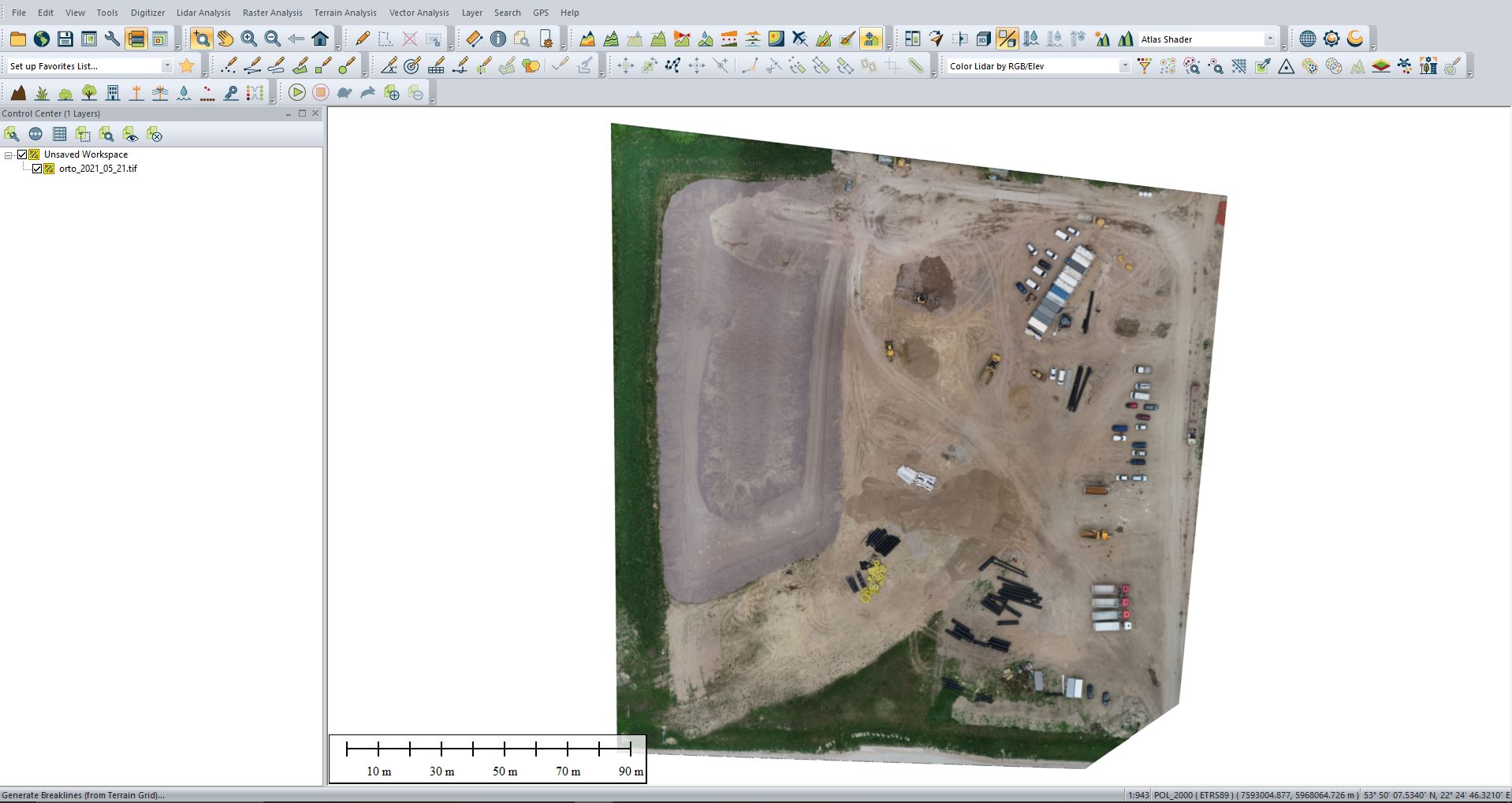The height and width of the screenshot is (803, 1512).
Task: Open the Atlas Shader dropdown
Action: [1270, 39]
